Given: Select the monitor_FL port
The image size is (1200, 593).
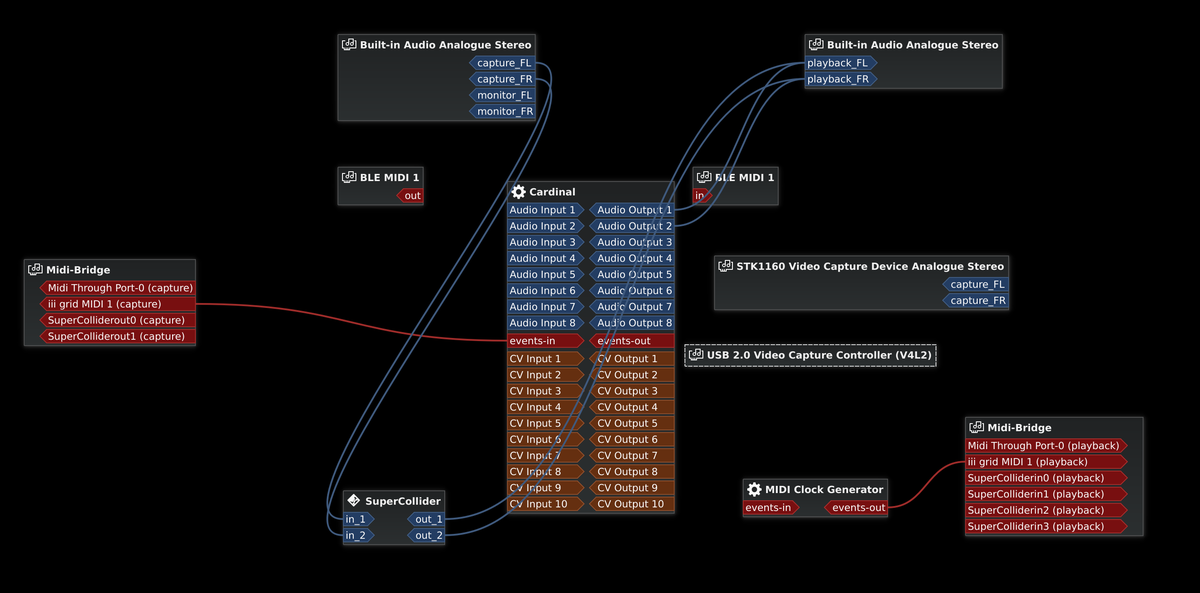Looking at the screenshot, I should click(x=504, y=95).
